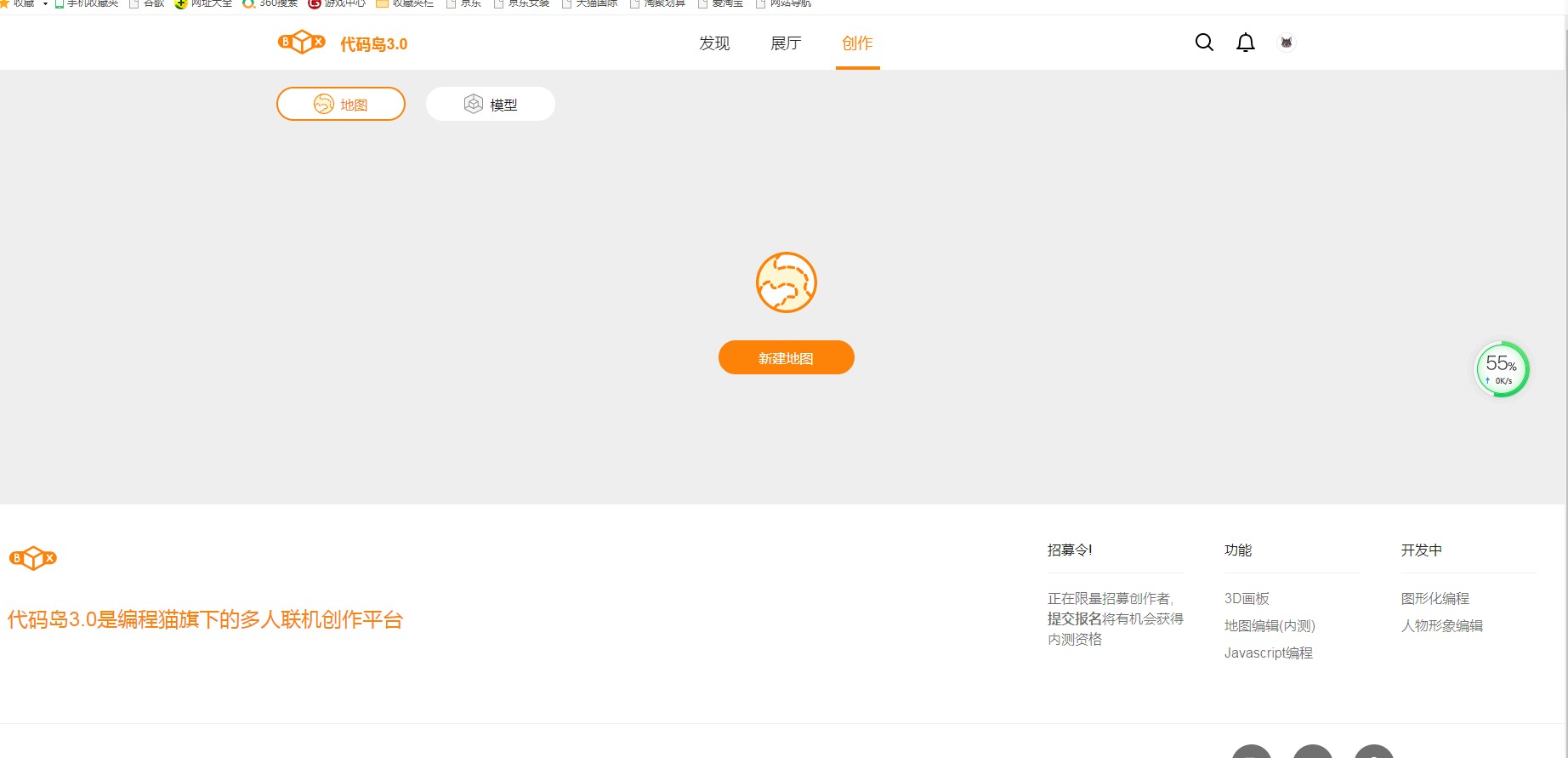Click the 图形化编程 footer entry
The width and height of the screenshot is (1568, 758).
(x=1435, y=599)
